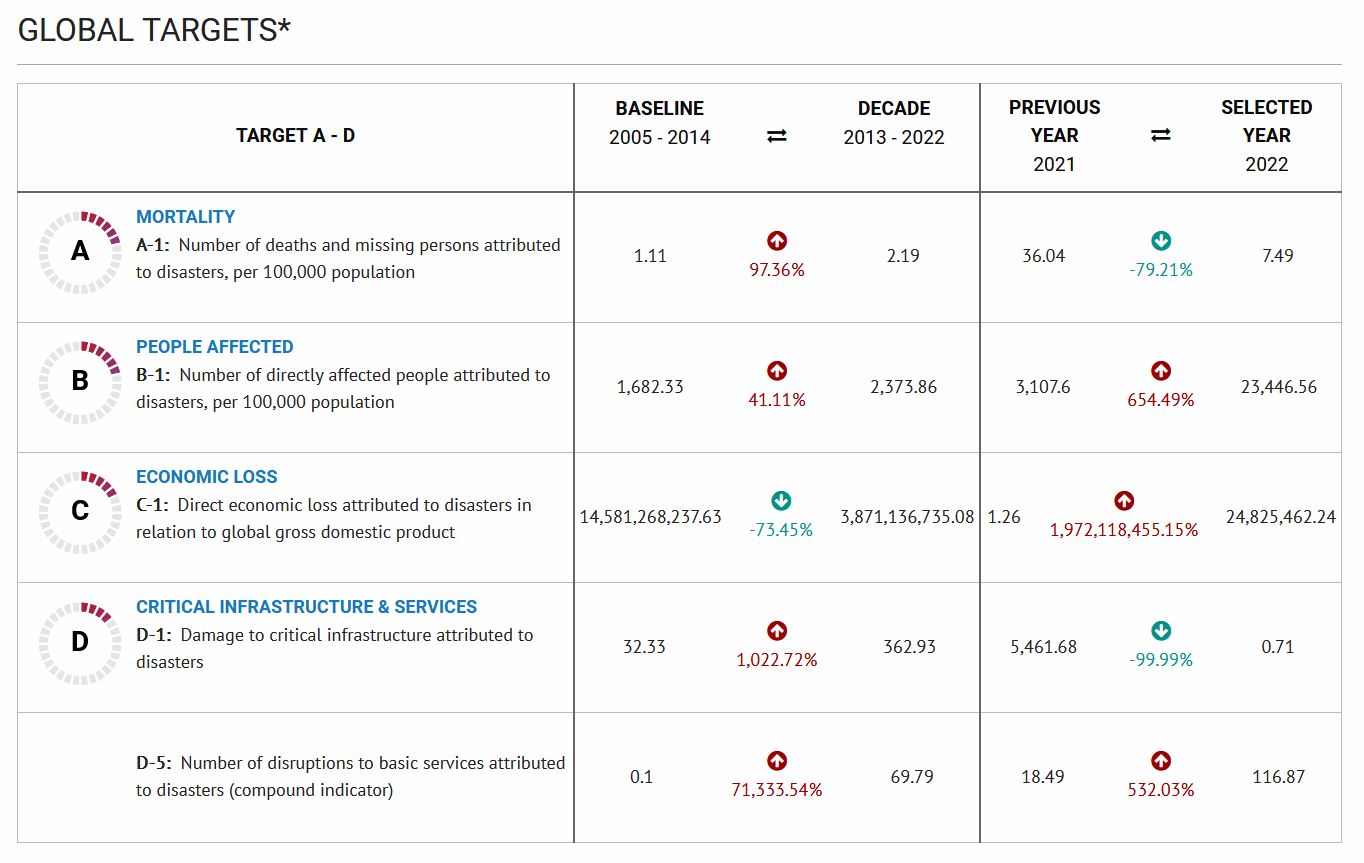Click red up arrow above 1,972,118,455.15%

point(1124,500)
